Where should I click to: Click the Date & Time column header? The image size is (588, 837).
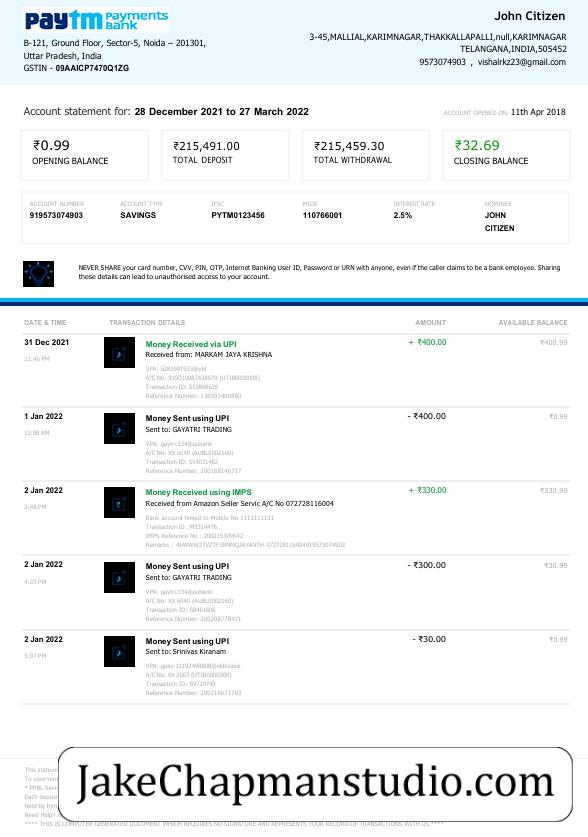tap(45, 322)
